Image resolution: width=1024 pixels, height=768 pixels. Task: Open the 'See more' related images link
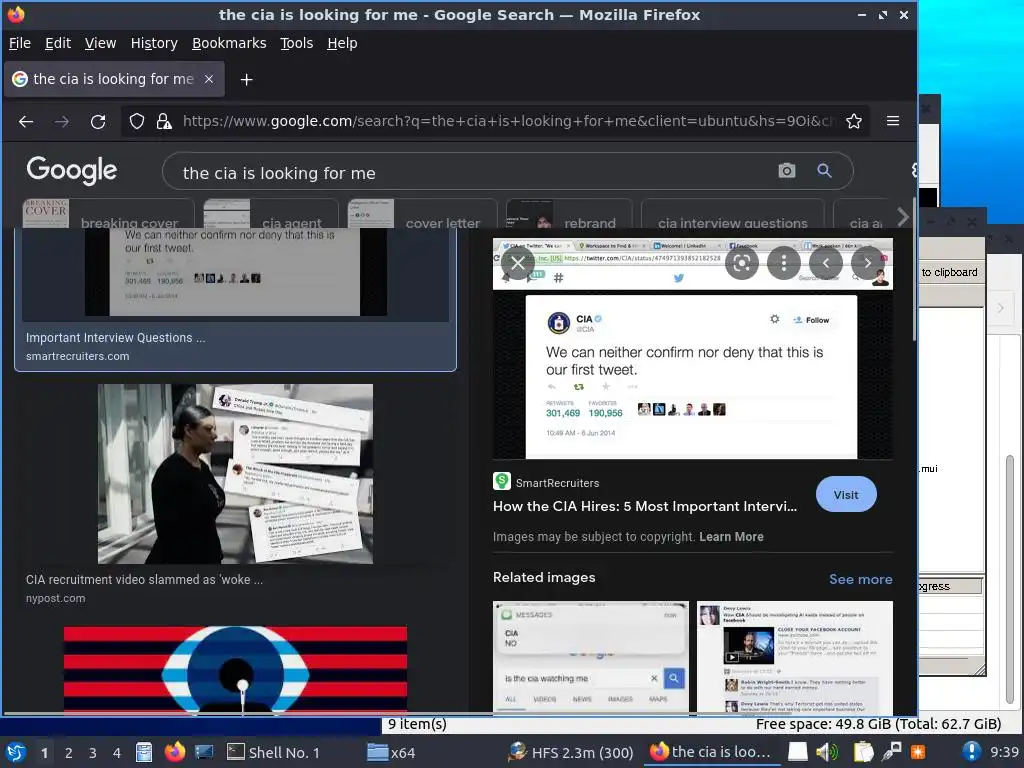point(860,579)
